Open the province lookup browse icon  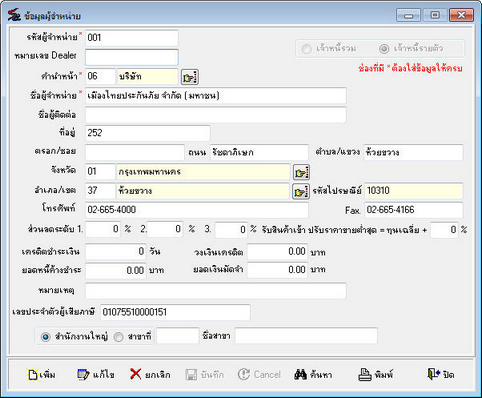click(301, 172)
